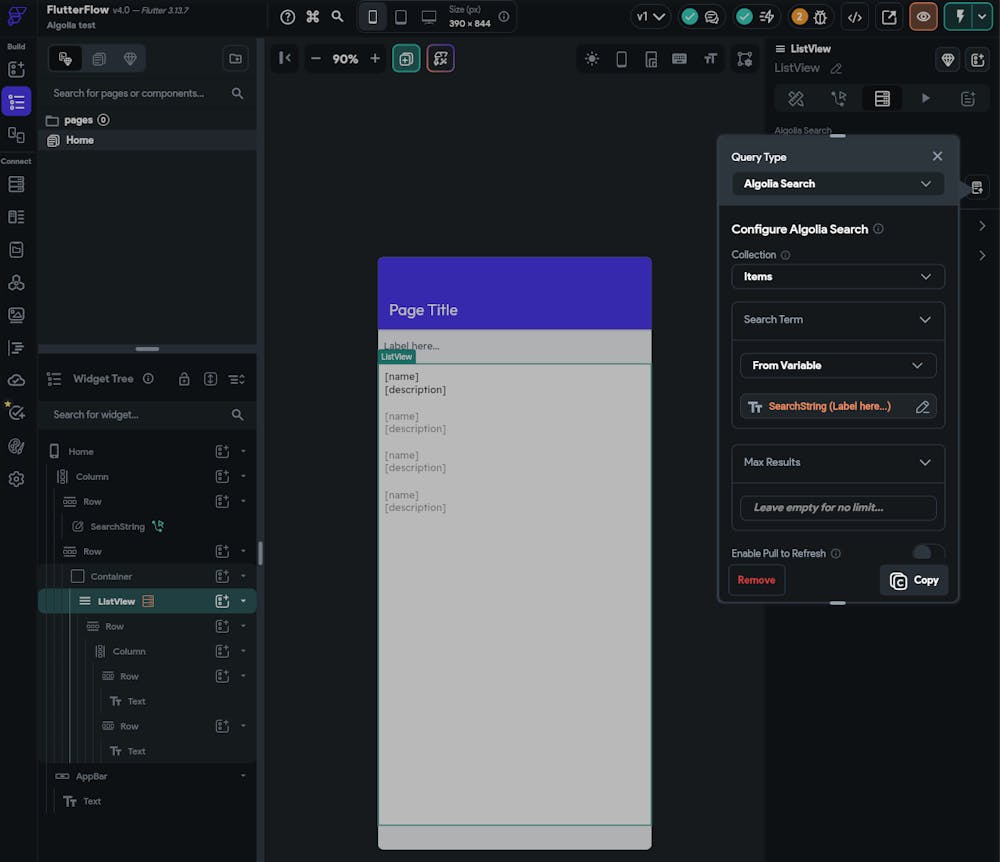The width and height of the screenshot is (1000, 862).
Task: Click inside the Leave empty for no limit field
Action: tap(838, 508)
